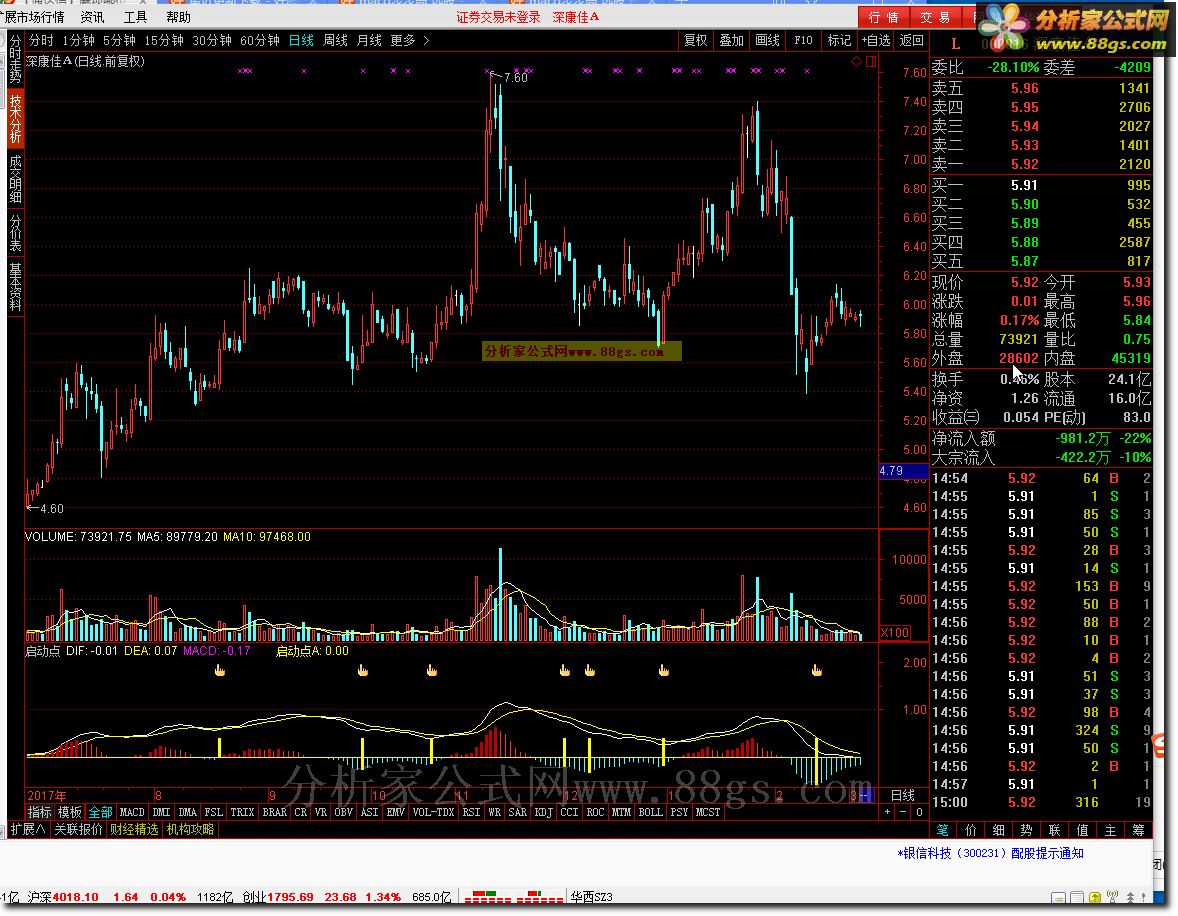The width and height of the screenshot is (1178, 916).
Task: Click the 指标 indicators tab
Action: point(39,812)
